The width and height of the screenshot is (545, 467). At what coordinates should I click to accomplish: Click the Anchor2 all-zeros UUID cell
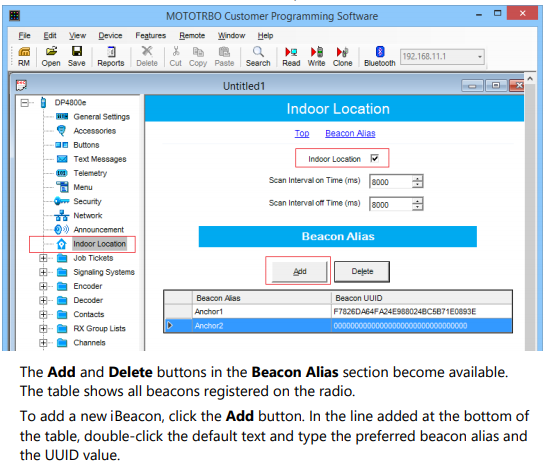422,326
